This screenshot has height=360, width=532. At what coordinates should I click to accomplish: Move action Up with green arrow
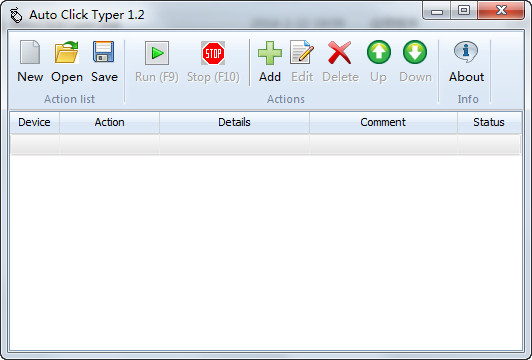(379, 61)
